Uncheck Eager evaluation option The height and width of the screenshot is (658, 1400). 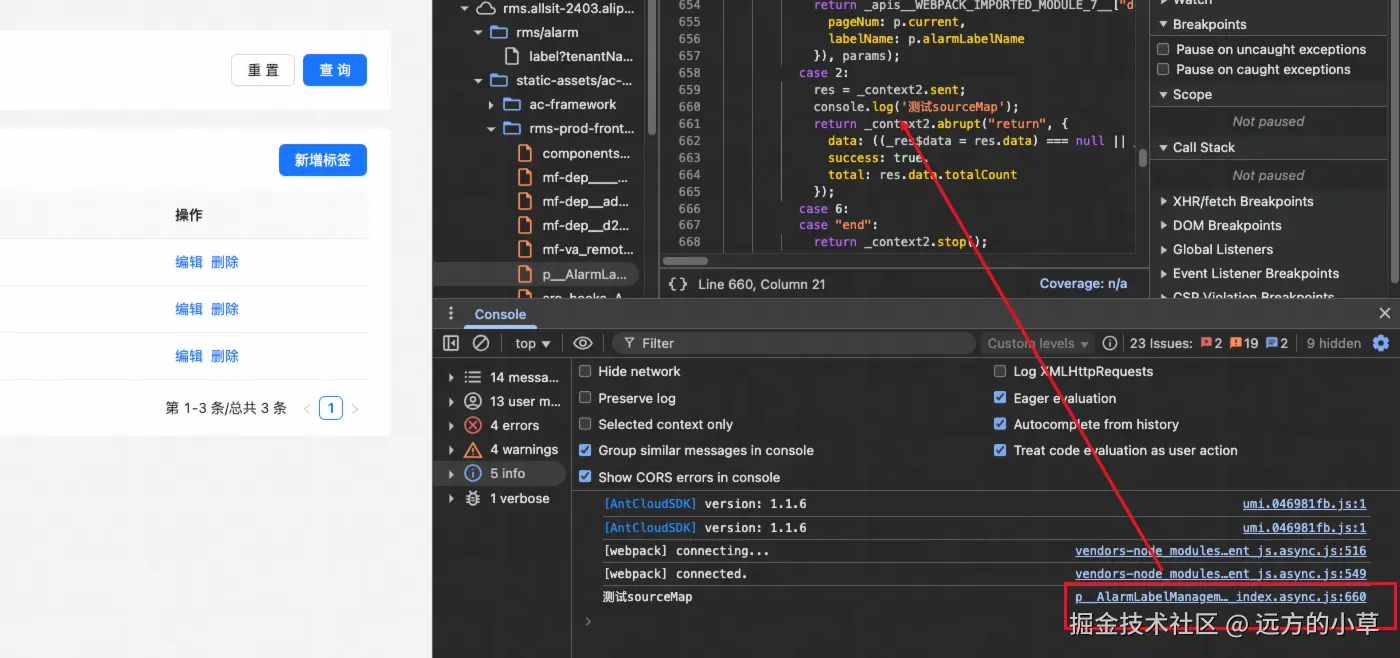[x=1000, y=398]
